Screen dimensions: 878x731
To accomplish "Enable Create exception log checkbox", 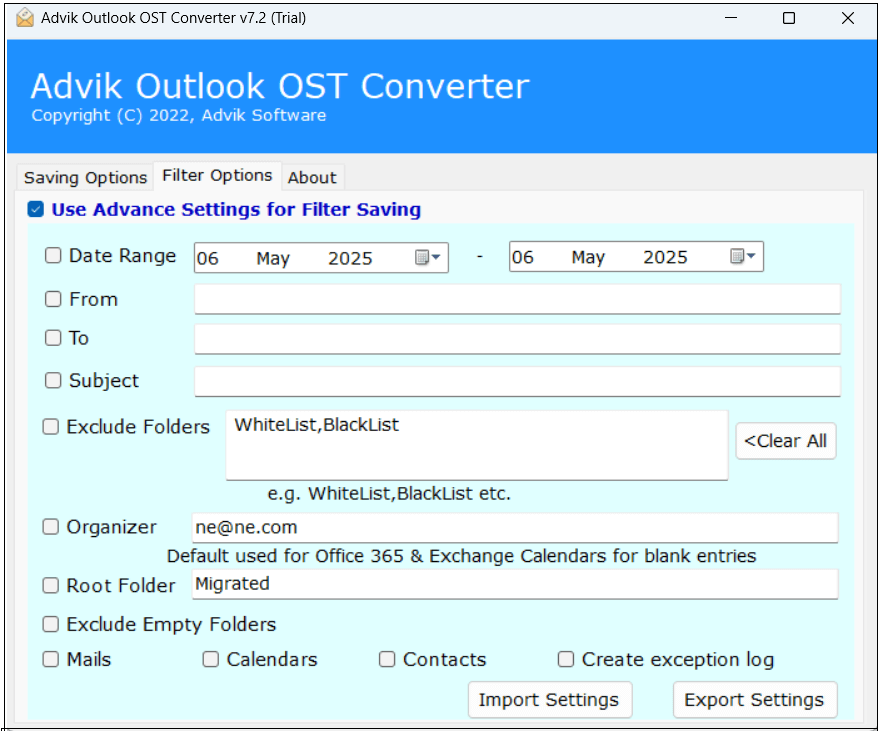I will [x=566, y=659].
